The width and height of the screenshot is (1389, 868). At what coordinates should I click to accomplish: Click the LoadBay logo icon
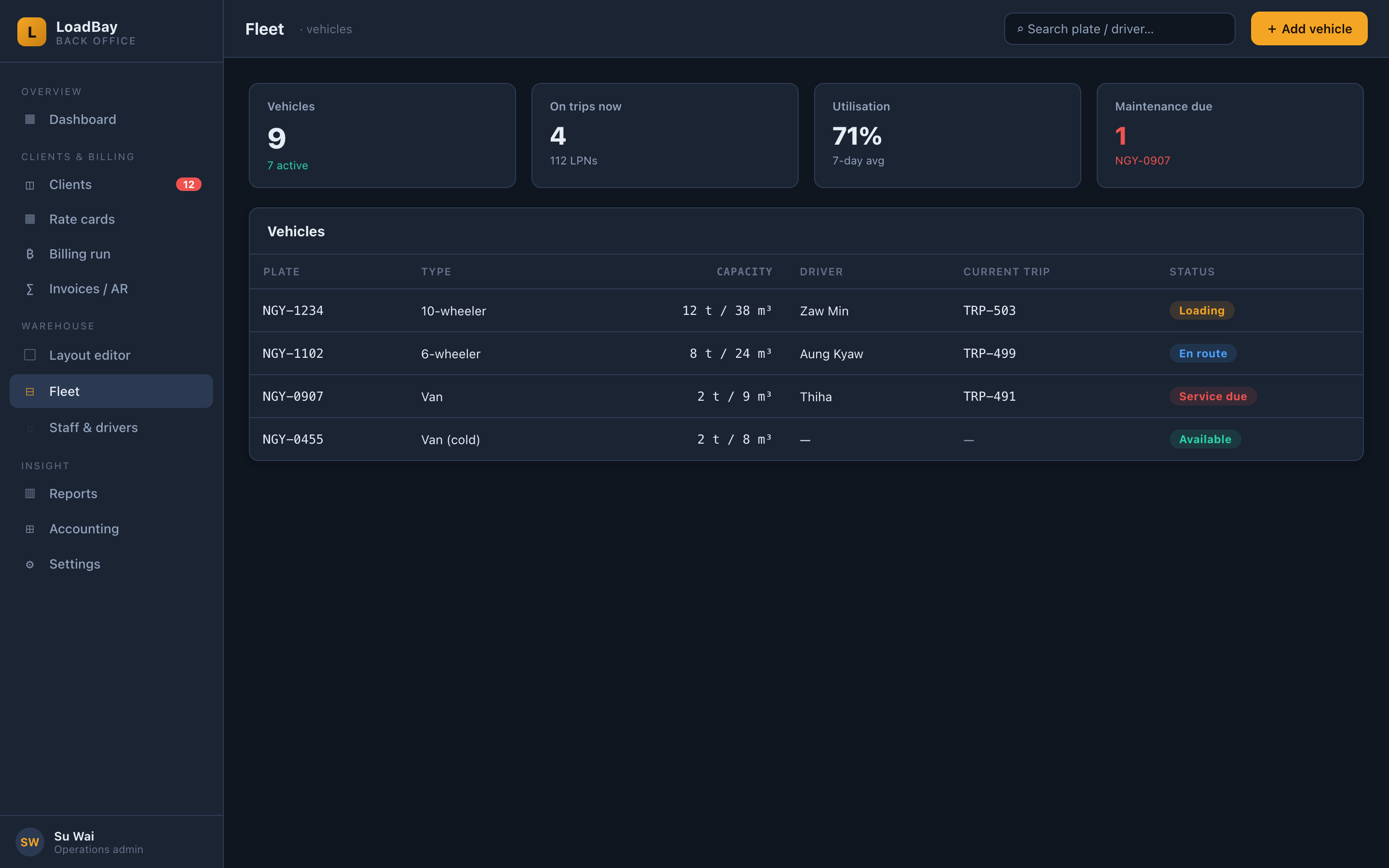31,31
